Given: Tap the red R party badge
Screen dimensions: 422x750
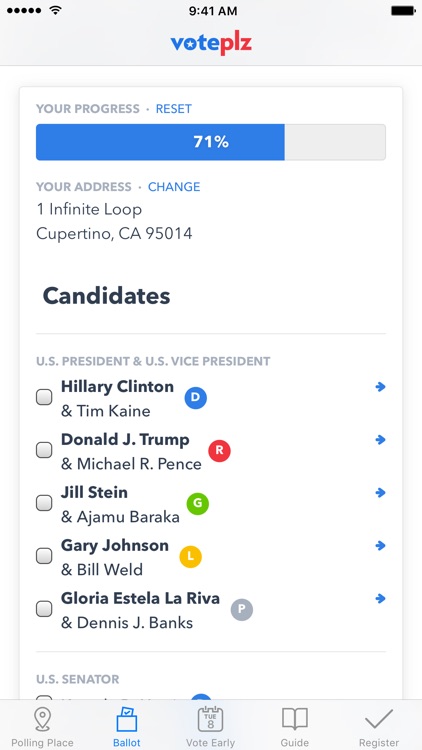Looking at the screenshot, I should coord(219,451).
